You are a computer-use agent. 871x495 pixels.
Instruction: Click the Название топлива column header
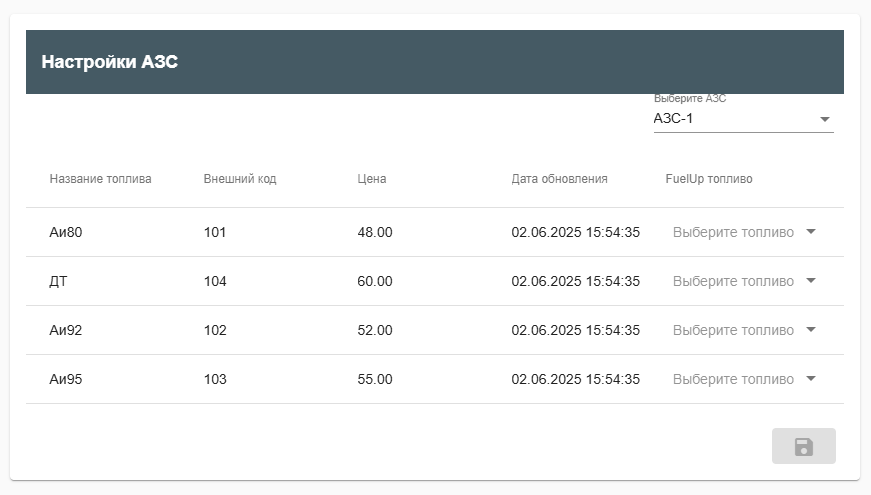point(101,179)
